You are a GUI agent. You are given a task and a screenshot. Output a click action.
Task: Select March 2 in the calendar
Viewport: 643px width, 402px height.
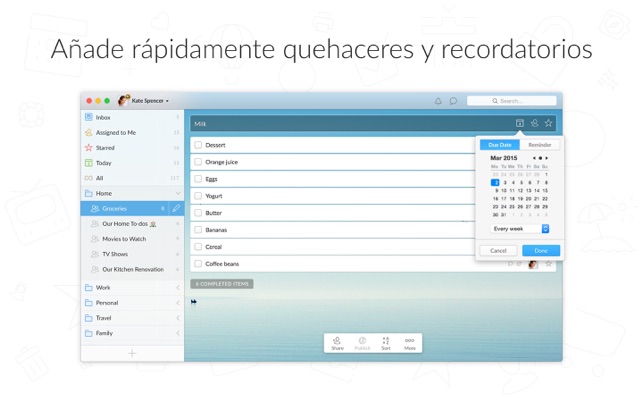coord(495,183)
